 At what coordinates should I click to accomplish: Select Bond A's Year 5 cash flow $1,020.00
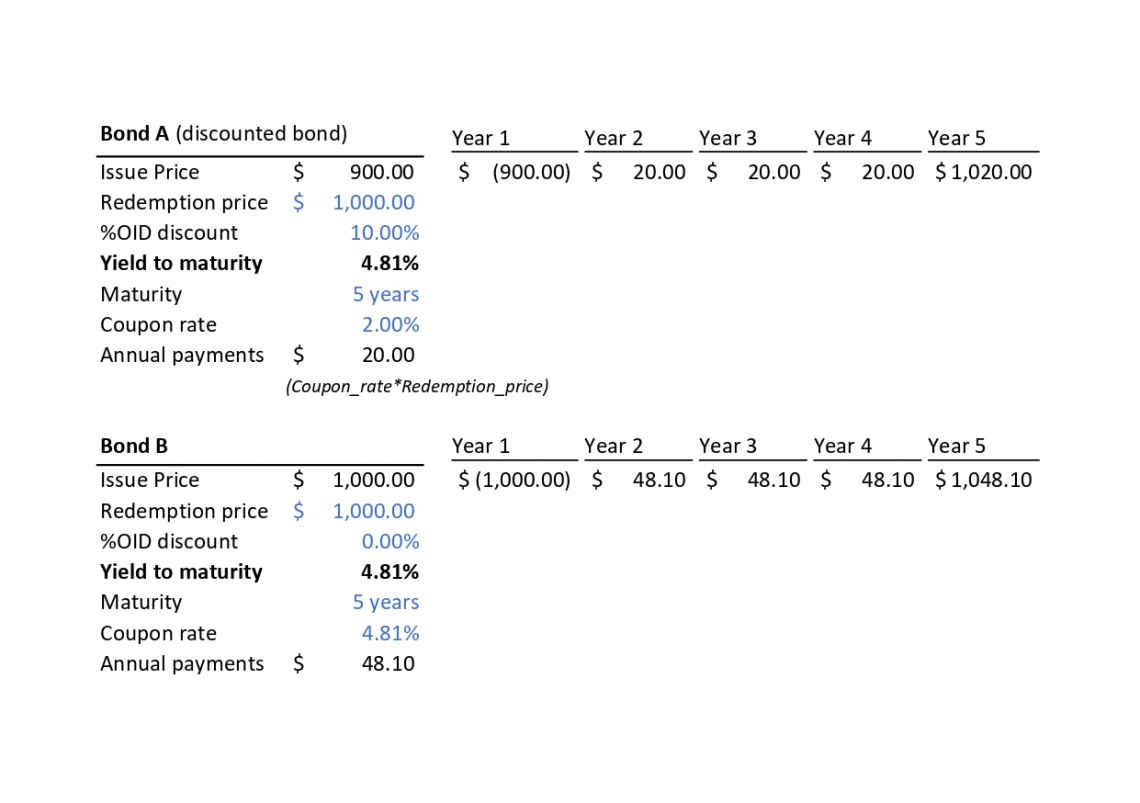pos(983,172)
